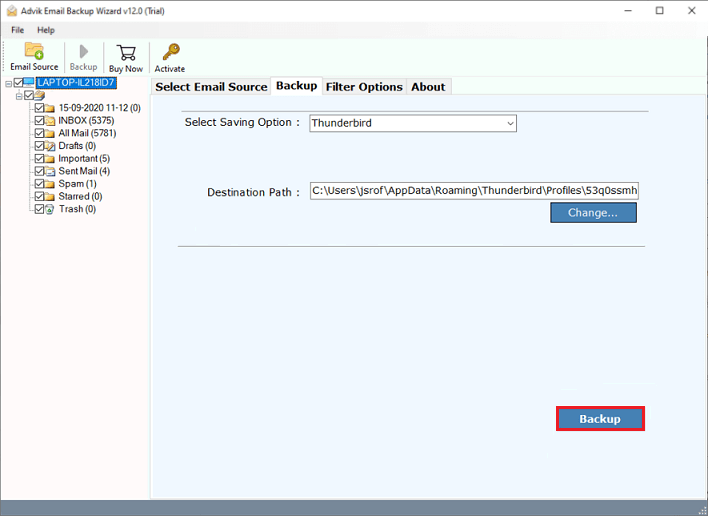Select the Drafts (0) folder label
The height and width of the screenshot is (516, 708).
pos(77,146)
